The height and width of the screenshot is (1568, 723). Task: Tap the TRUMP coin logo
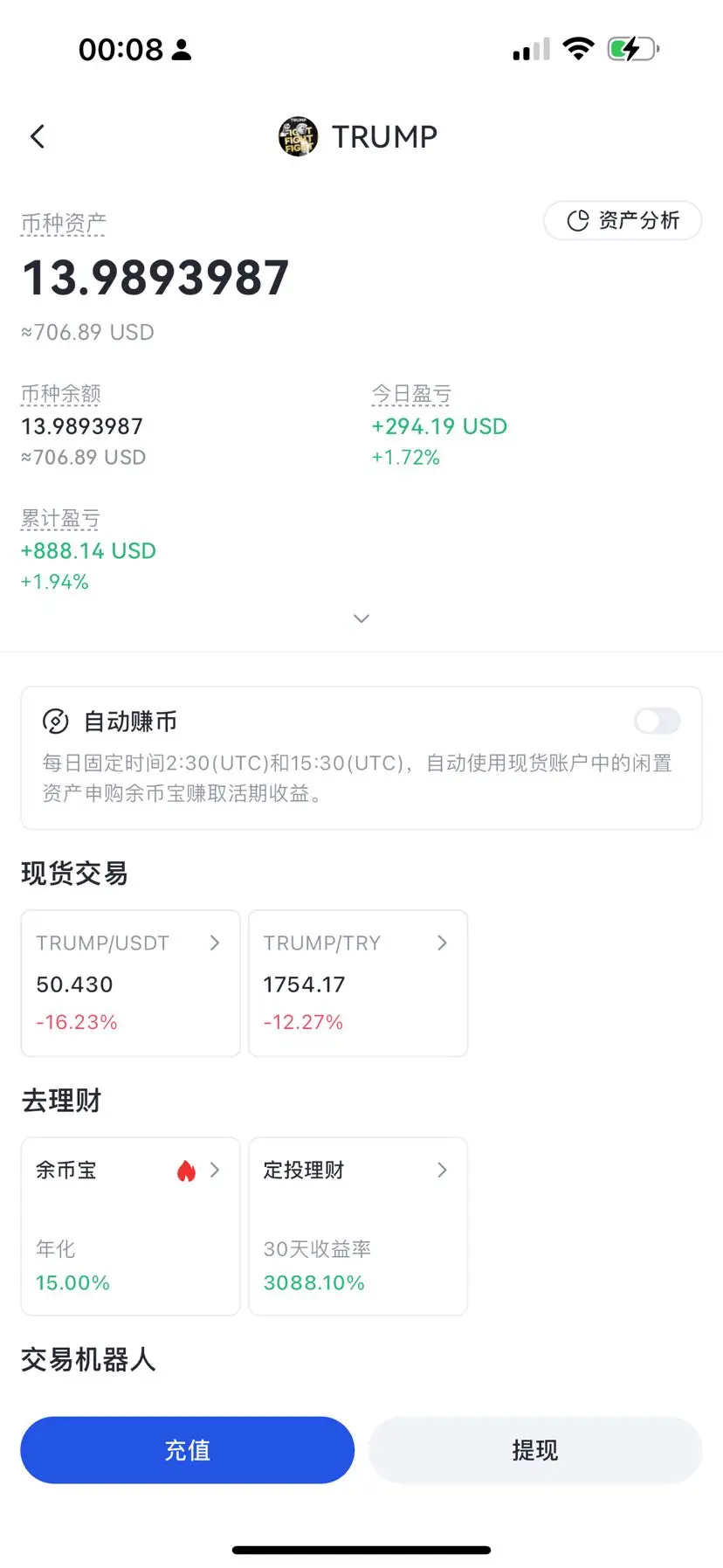click(x=298, y=136)
